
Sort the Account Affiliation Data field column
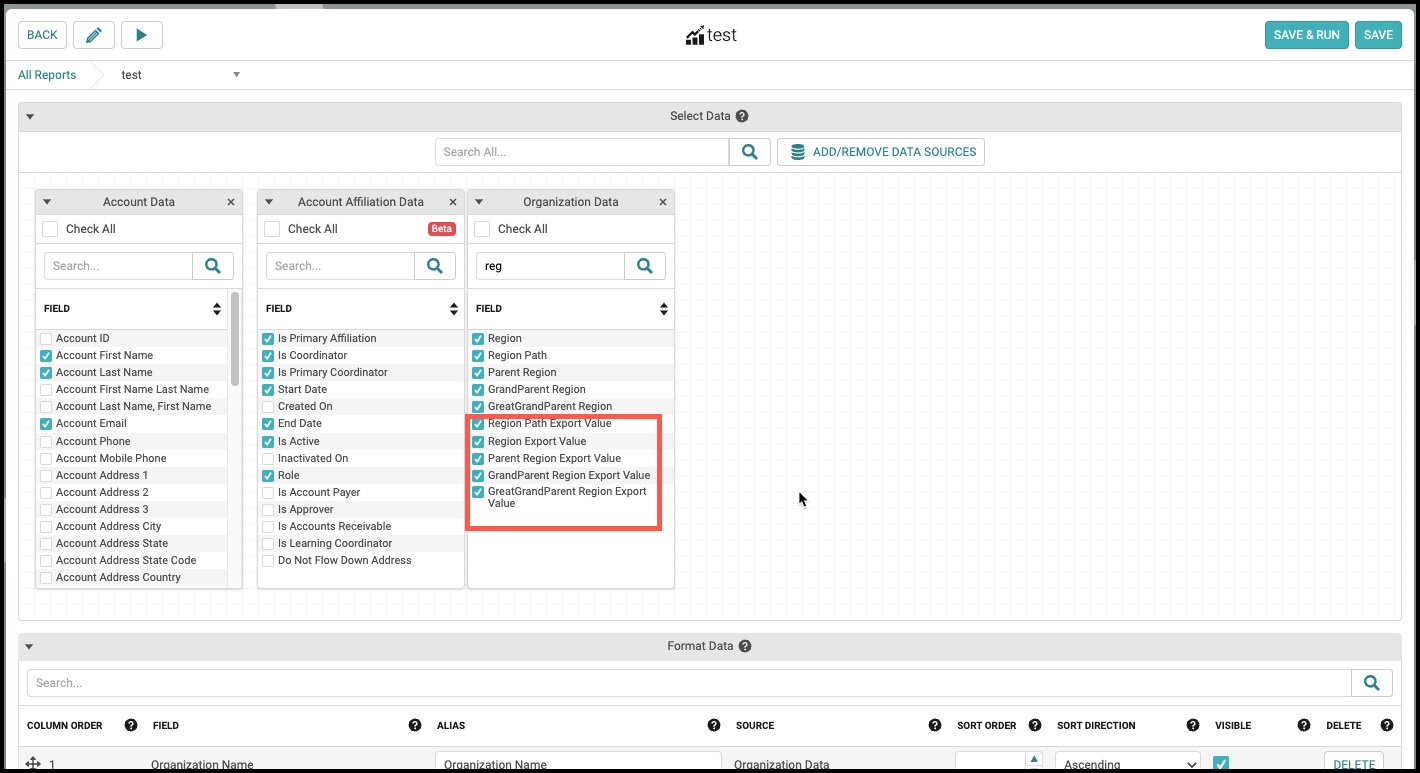click(x=441, y=309)
